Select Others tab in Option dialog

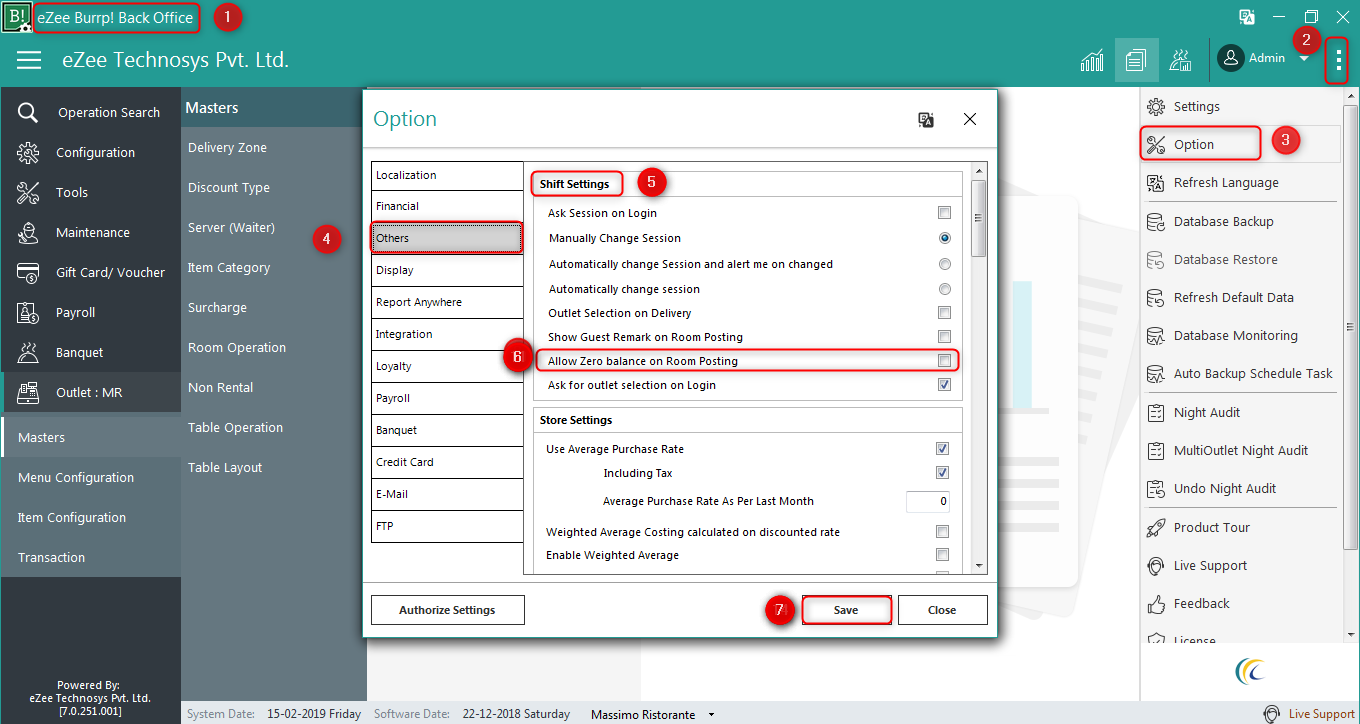click(447, 238)
